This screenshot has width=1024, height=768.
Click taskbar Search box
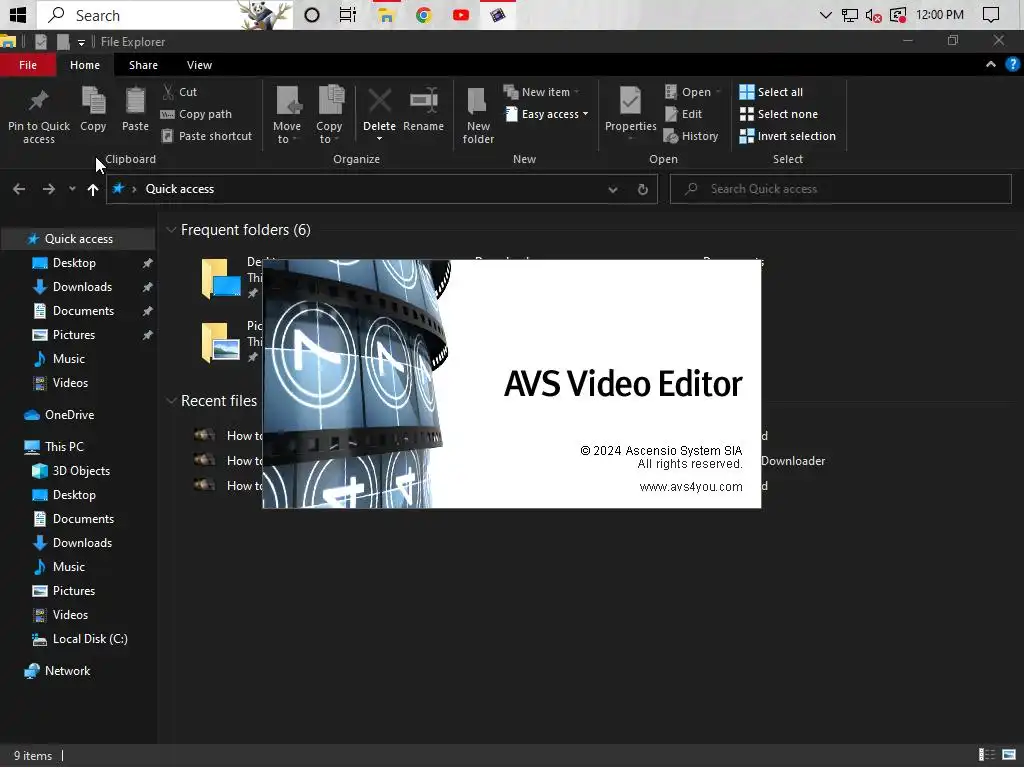coord(165,14)
